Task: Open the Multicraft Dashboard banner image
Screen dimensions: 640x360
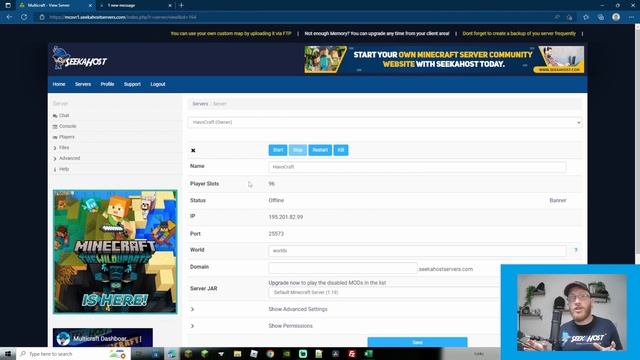Action: pyautogui.click(x=103, y=338)
